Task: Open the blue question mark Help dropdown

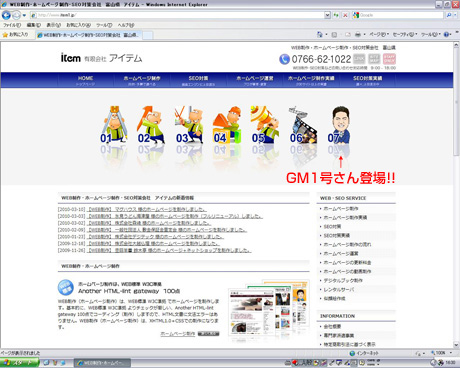Action: [448, 34]
